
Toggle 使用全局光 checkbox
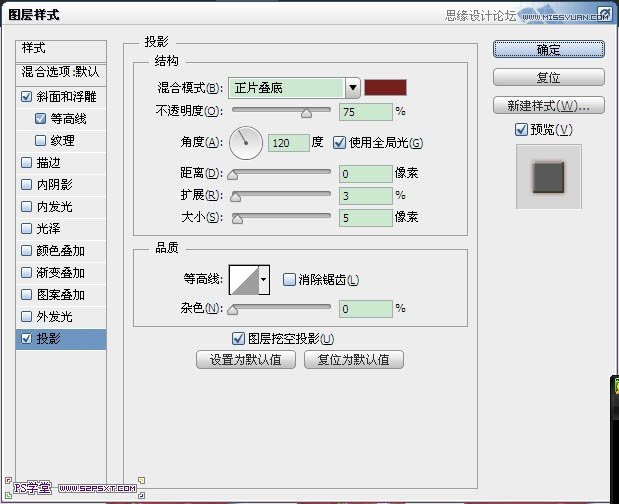(x=339, y=142)
